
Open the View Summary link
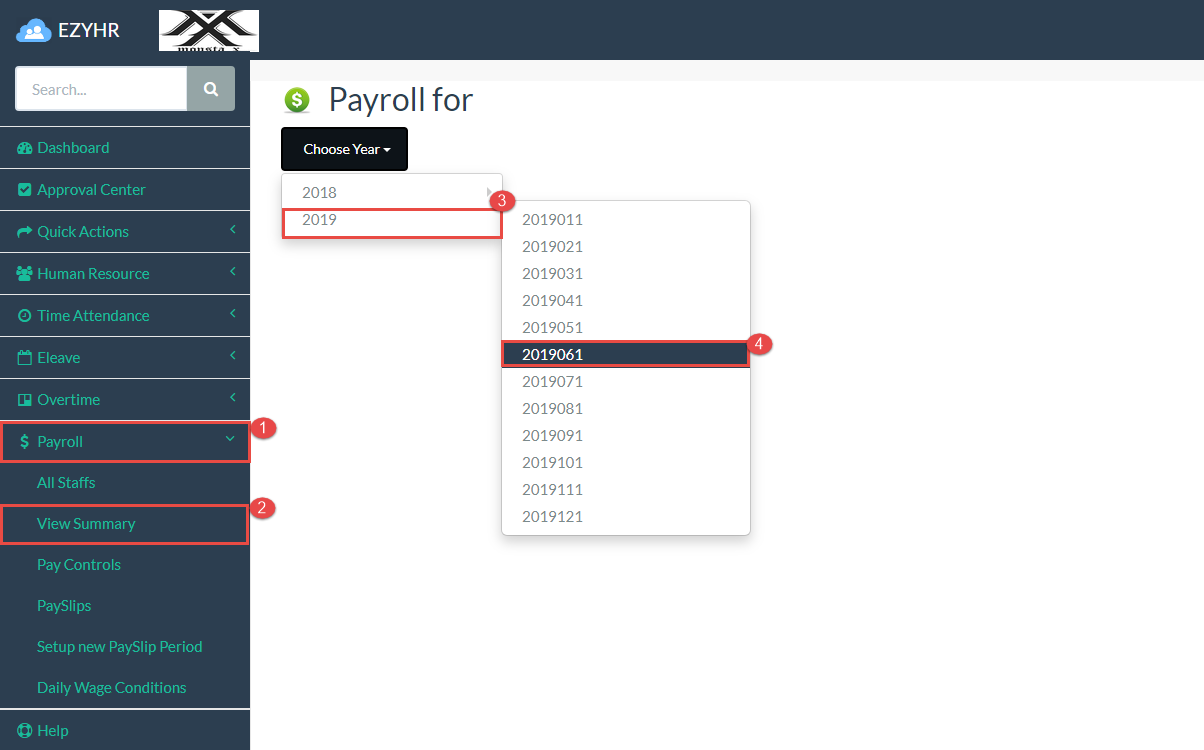[86, 524]
